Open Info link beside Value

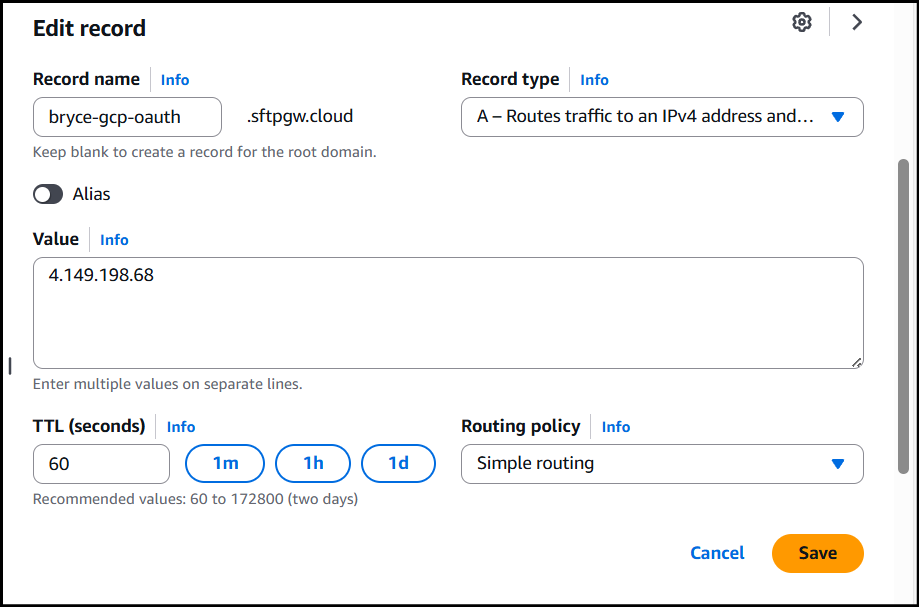click(x=114, y=240)
